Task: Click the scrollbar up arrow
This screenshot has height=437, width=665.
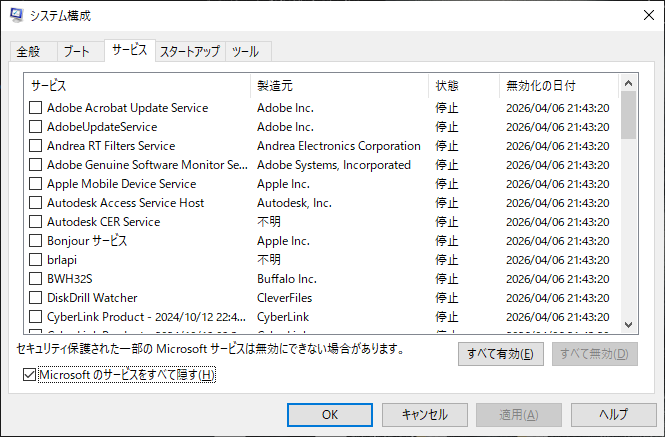Action: tap(629, 83)
